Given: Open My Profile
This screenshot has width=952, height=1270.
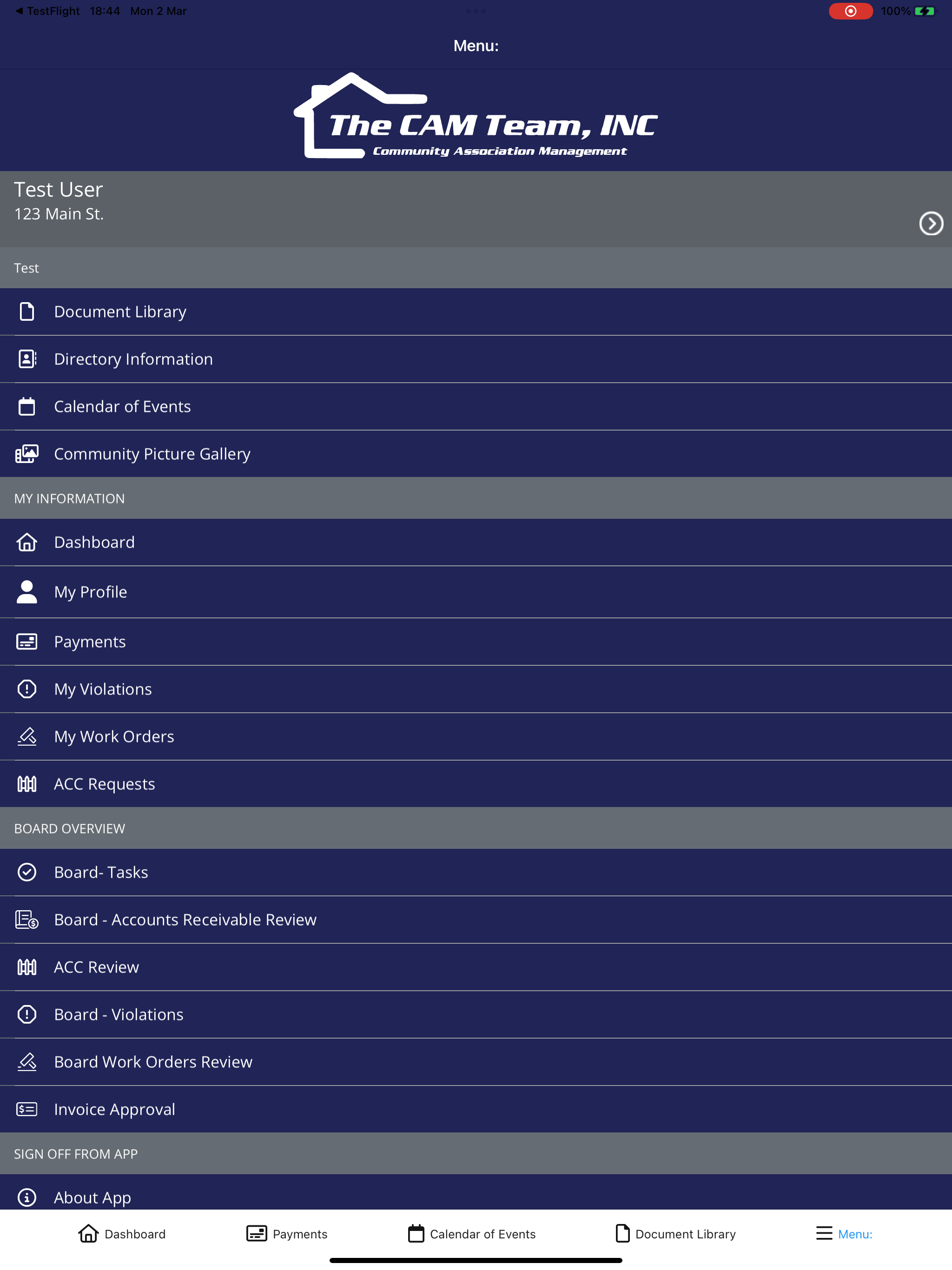Looking at the screenshot, I should pos(476,592).
